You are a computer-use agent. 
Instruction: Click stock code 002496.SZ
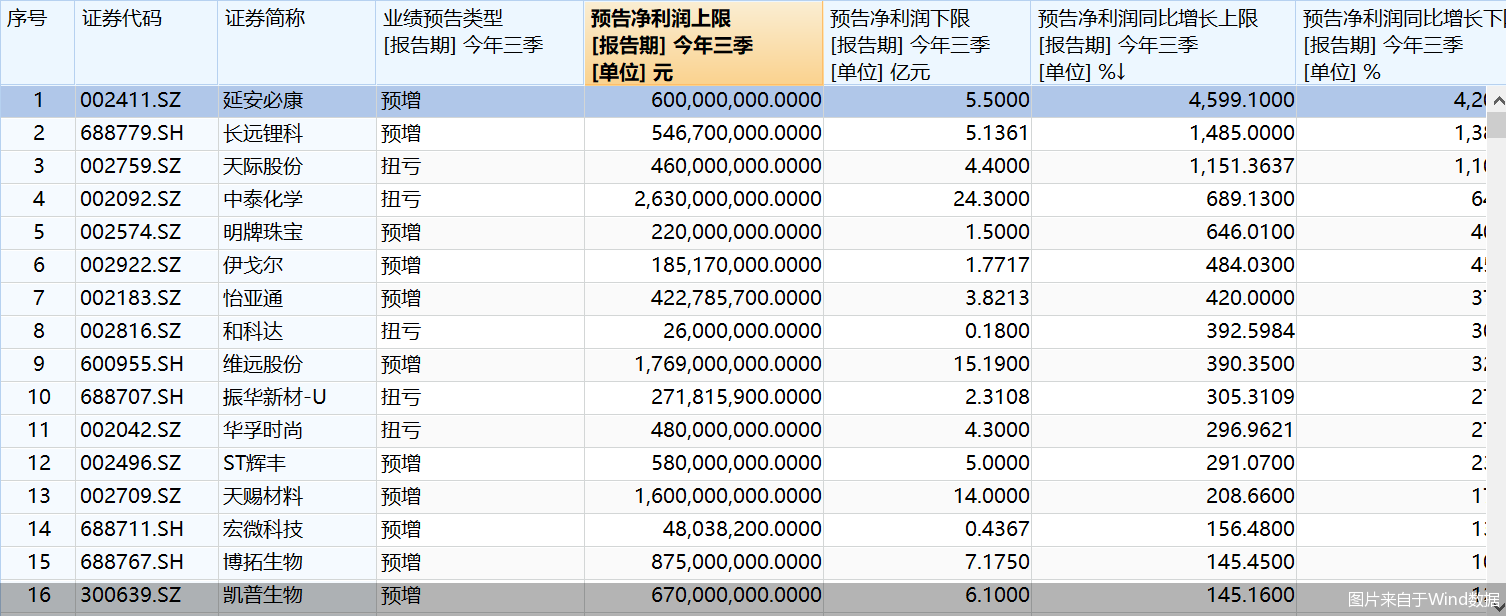coord(131,463)
